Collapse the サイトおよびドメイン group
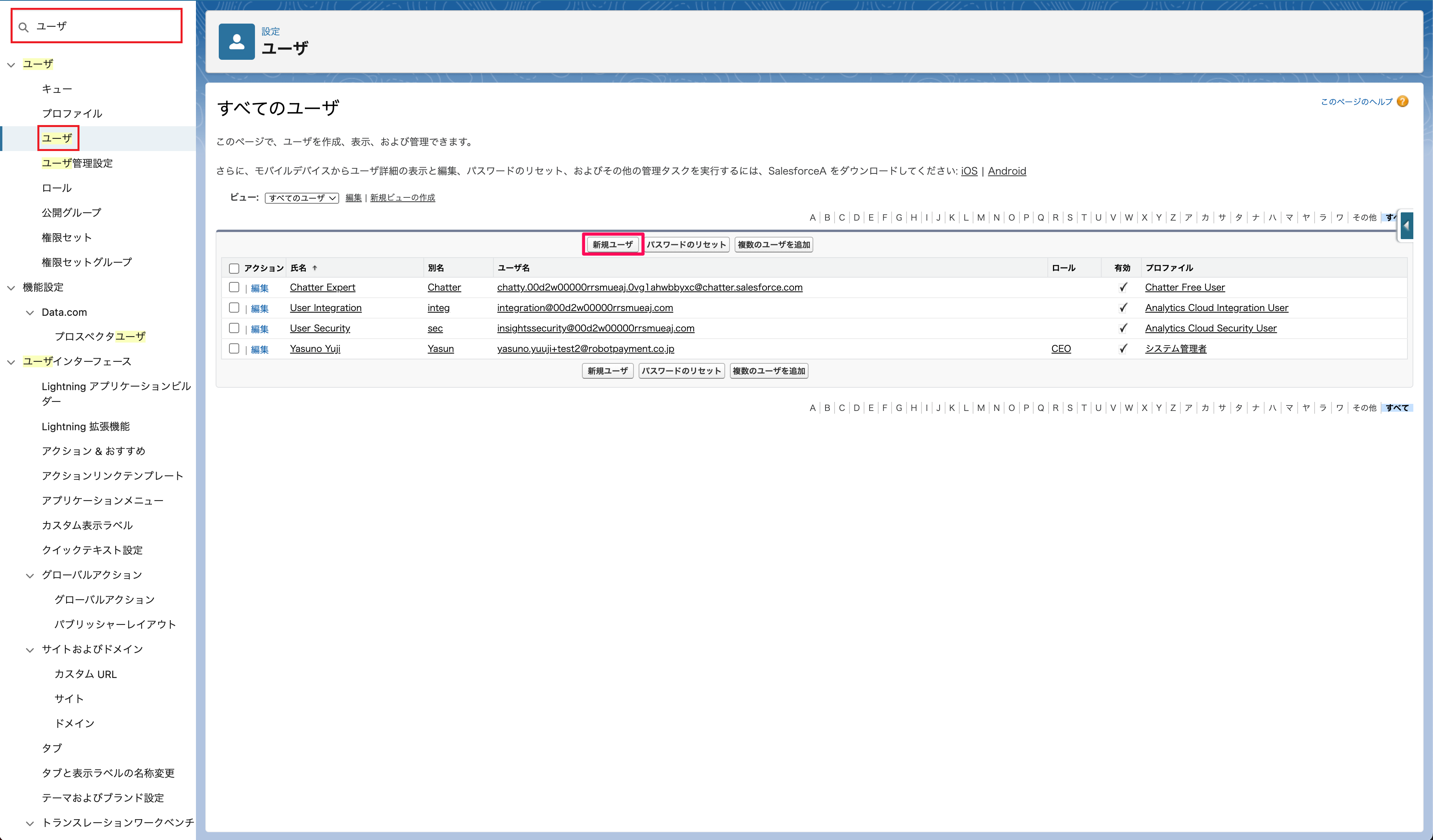The image size is (1433, 840). click(30, 650)
